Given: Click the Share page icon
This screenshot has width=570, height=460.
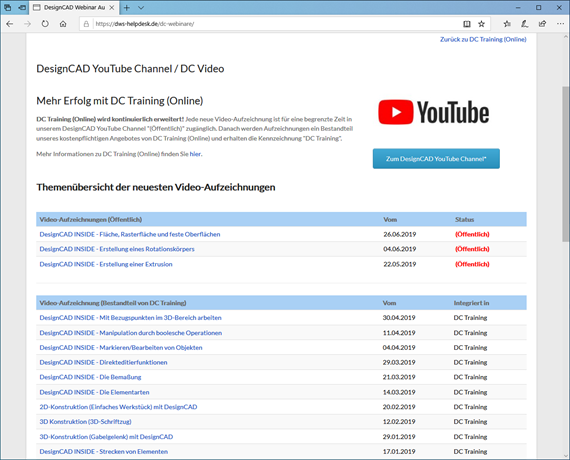Looking at the screenshot, I should pyautogui.click(x=542, y=24).
